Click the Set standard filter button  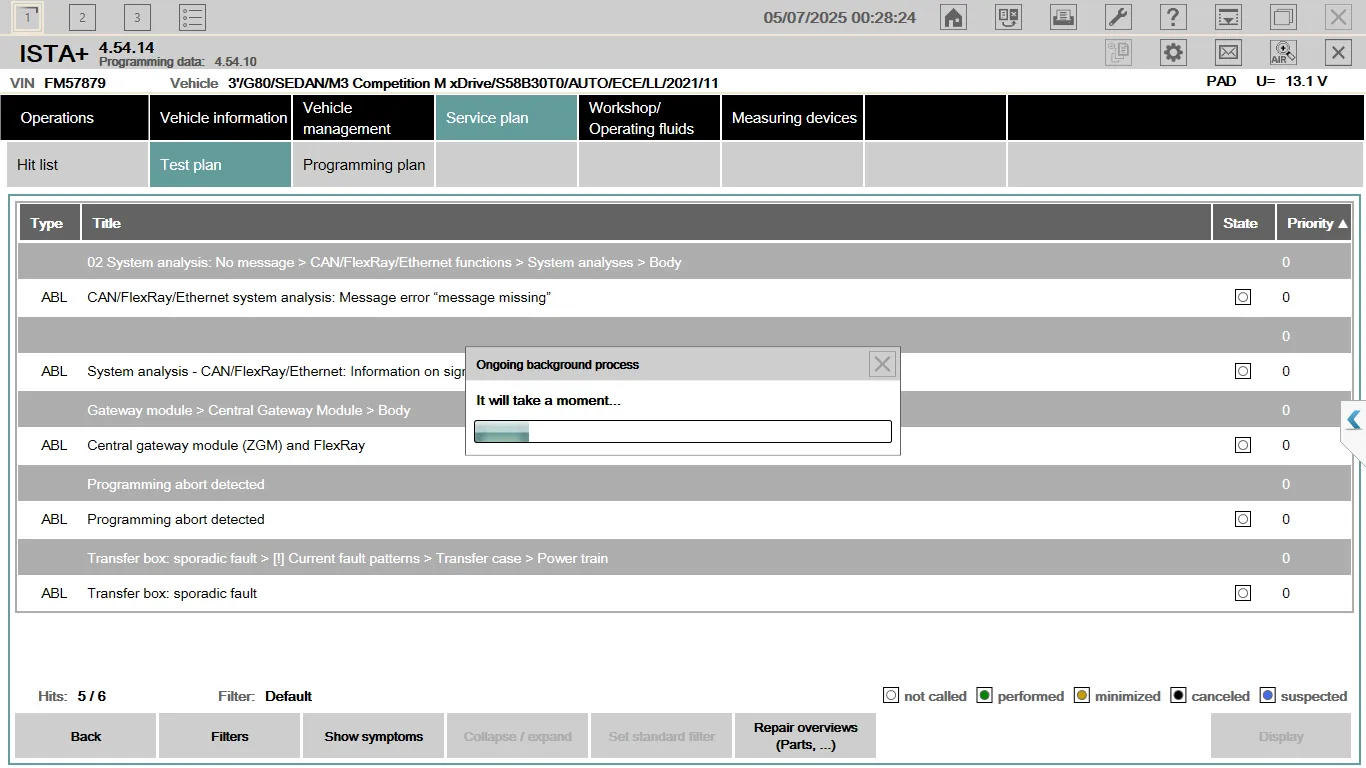pos(661,736)
